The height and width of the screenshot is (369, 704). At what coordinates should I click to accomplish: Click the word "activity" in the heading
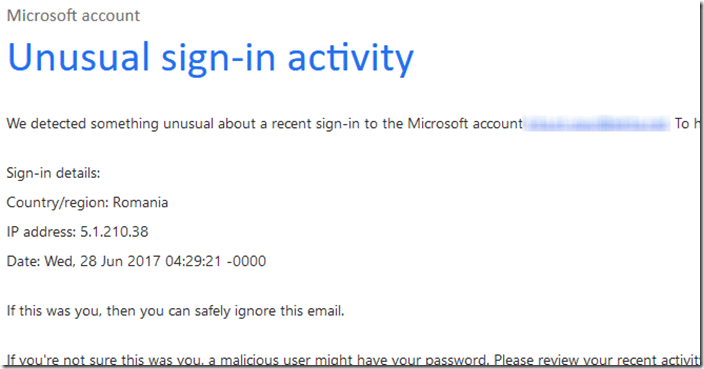[351, 59]
